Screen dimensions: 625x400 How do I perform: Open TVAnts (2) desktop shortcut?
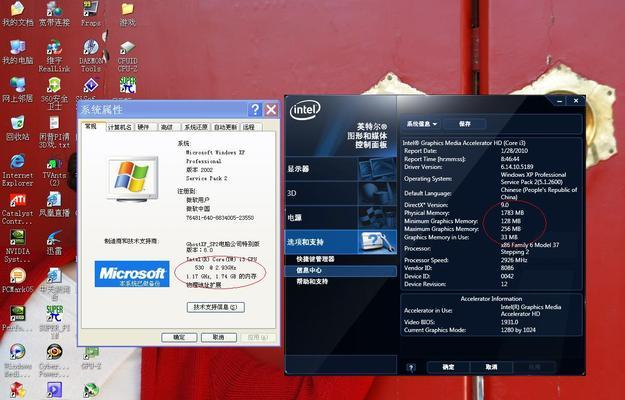54,172
